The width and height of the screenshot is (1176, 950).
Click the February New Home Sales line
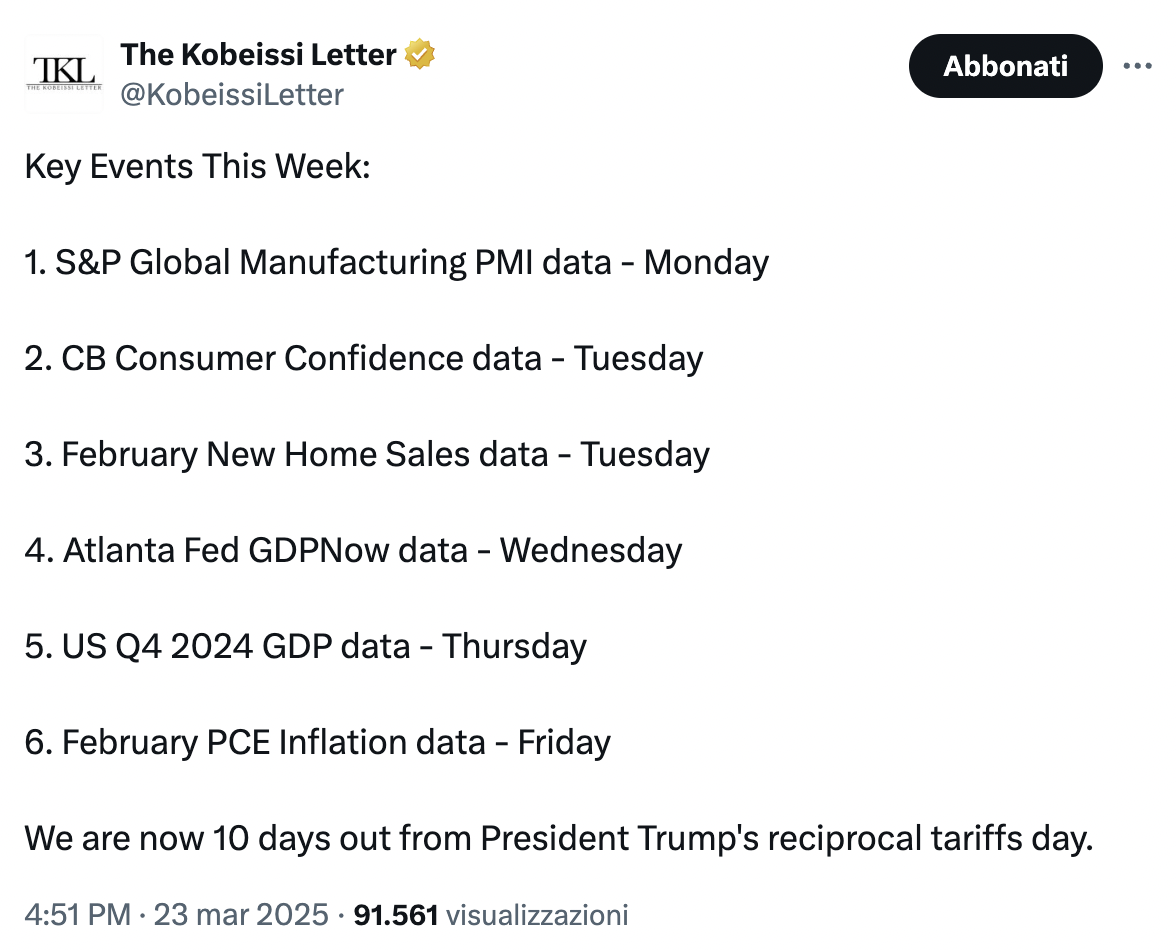[366, 454]
